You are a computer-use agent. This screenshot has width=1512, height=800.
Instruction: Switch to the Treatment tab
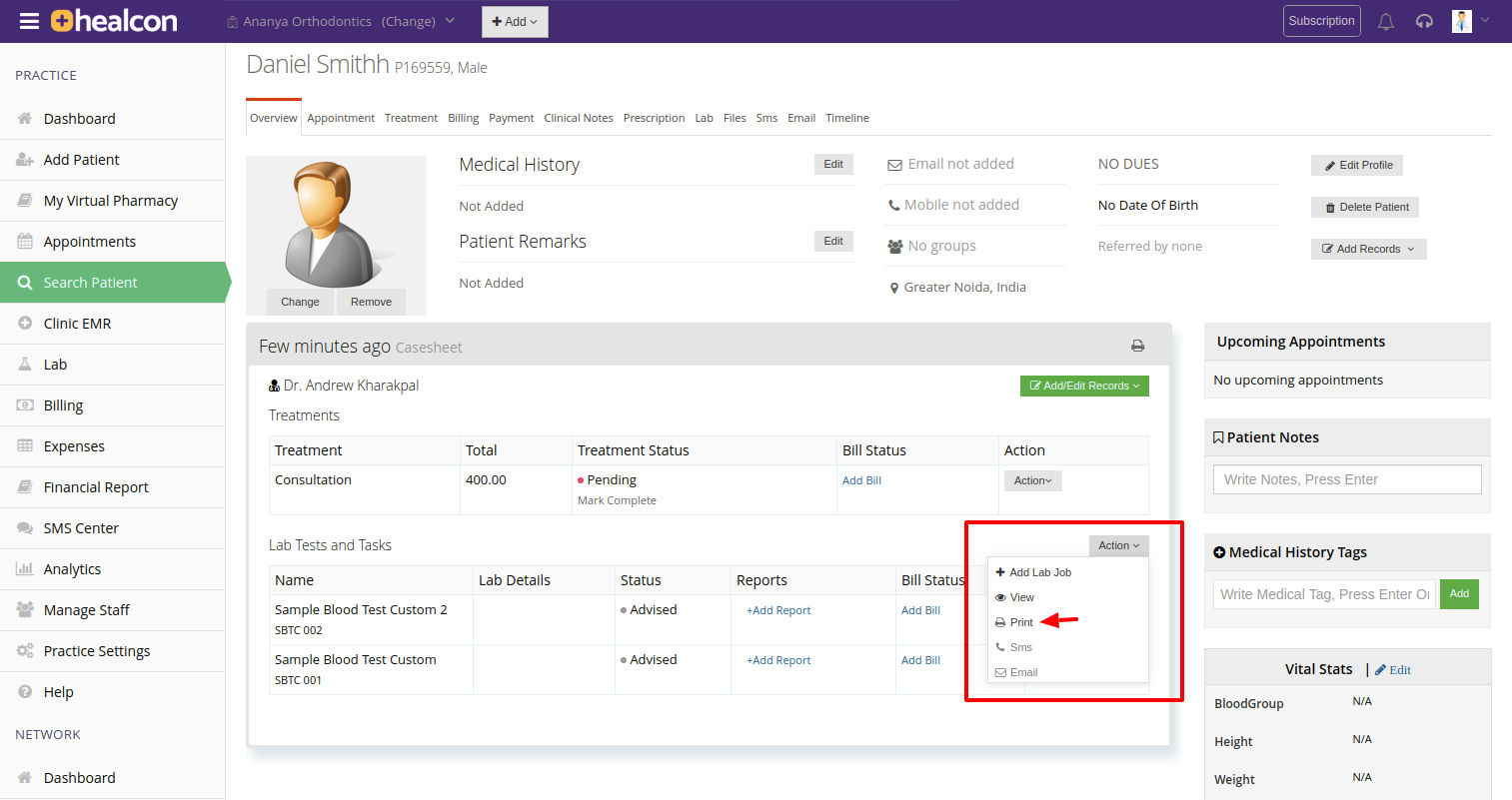pos(411,118)
